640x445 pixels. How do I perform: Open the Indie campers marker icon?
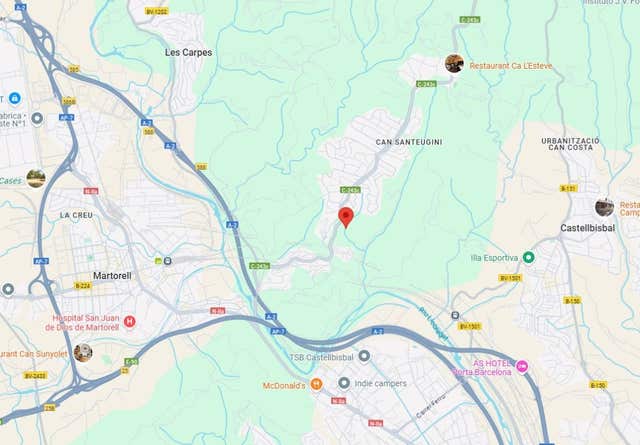click(x=344, y=383)
